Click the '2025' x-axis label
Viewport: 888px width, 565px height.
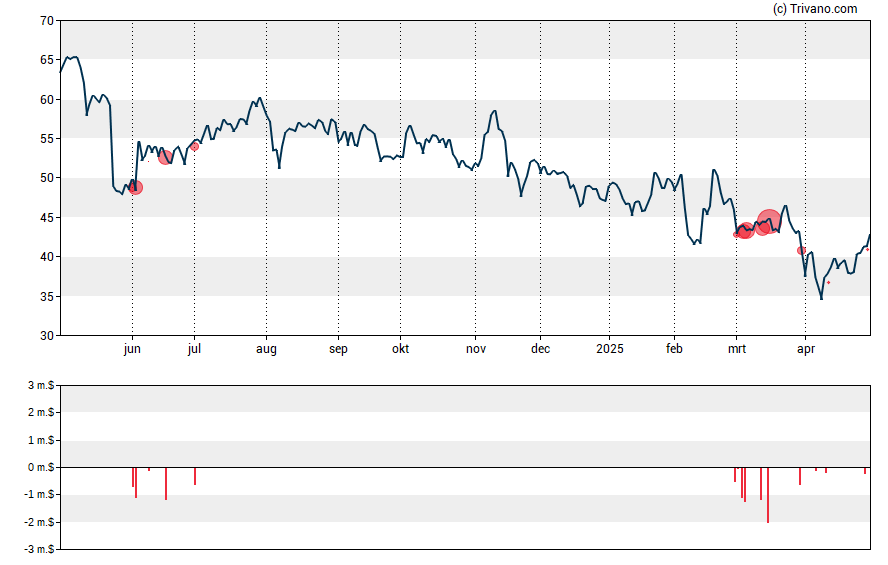click(x=610, y=348)
